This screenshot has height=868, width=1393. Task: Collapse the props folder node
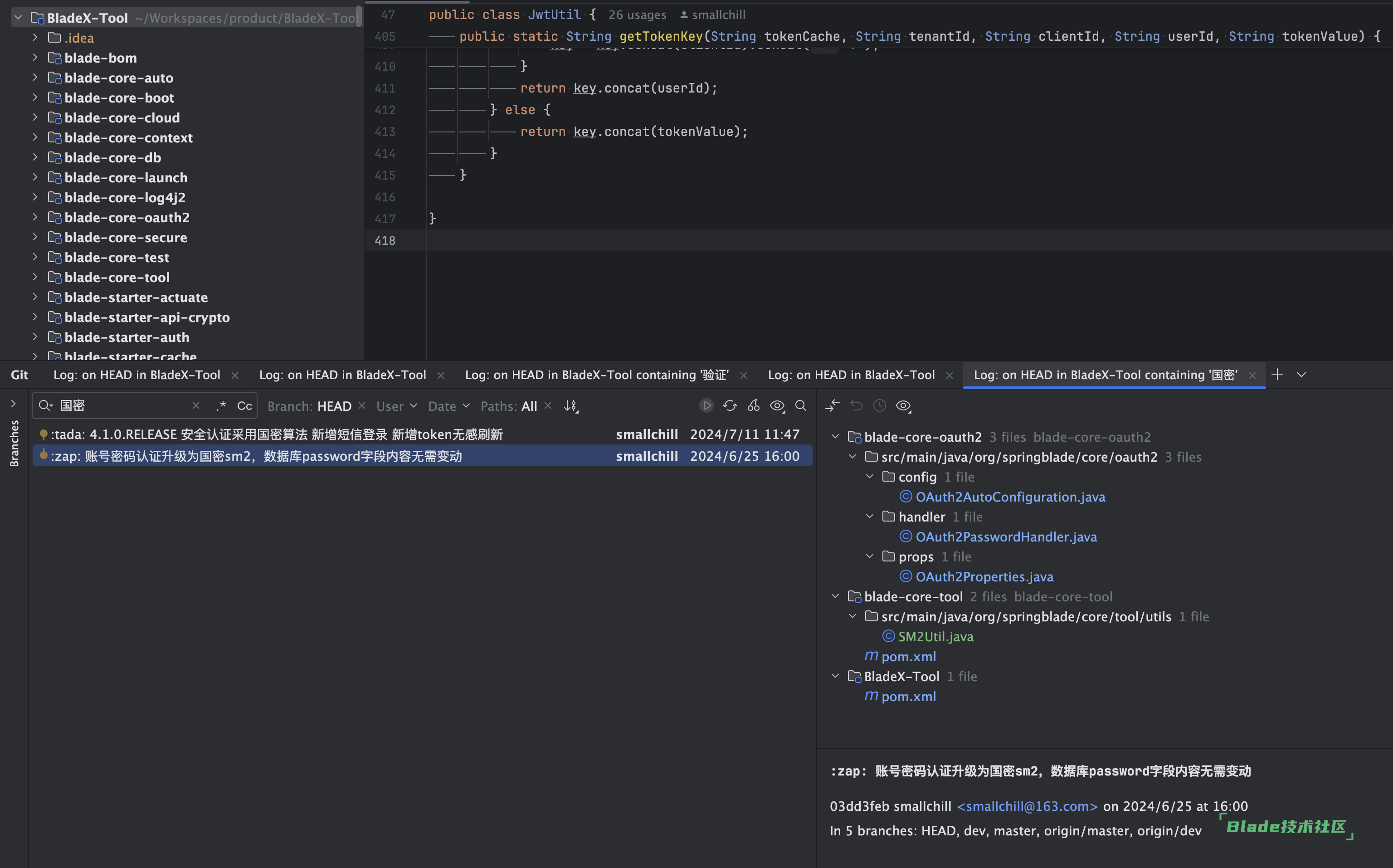click(870, 556)
